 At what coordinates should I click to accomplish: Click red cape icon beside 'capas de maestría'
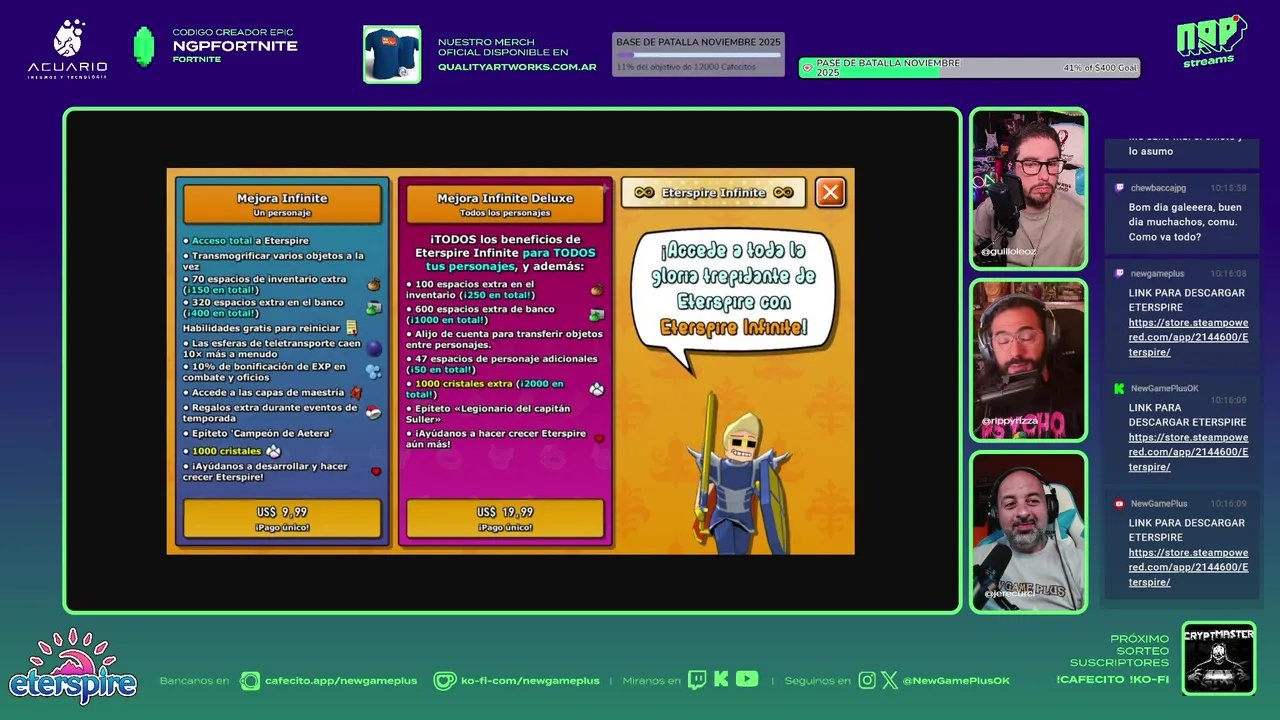click(x=356, y=393)
